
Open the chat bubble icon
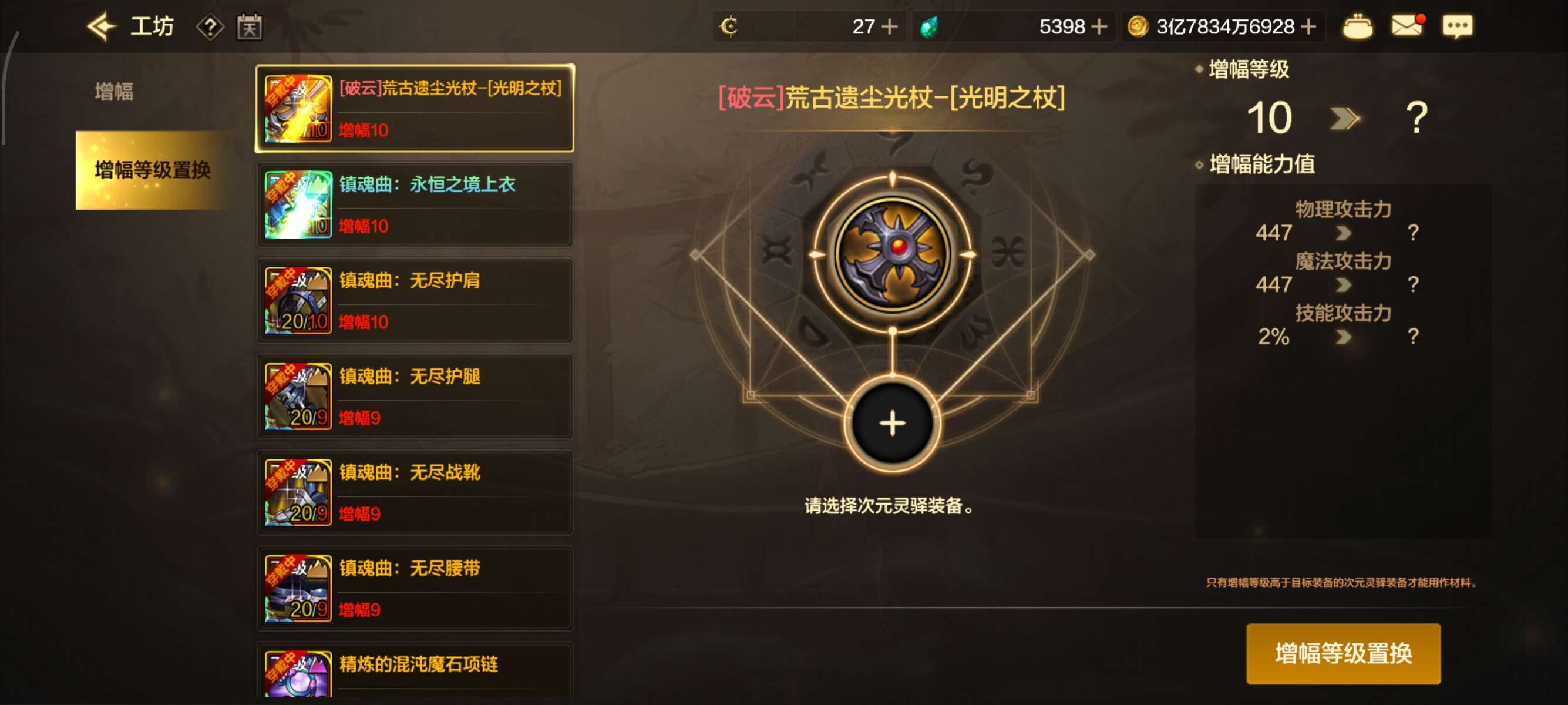click(x=1457, y=27)
